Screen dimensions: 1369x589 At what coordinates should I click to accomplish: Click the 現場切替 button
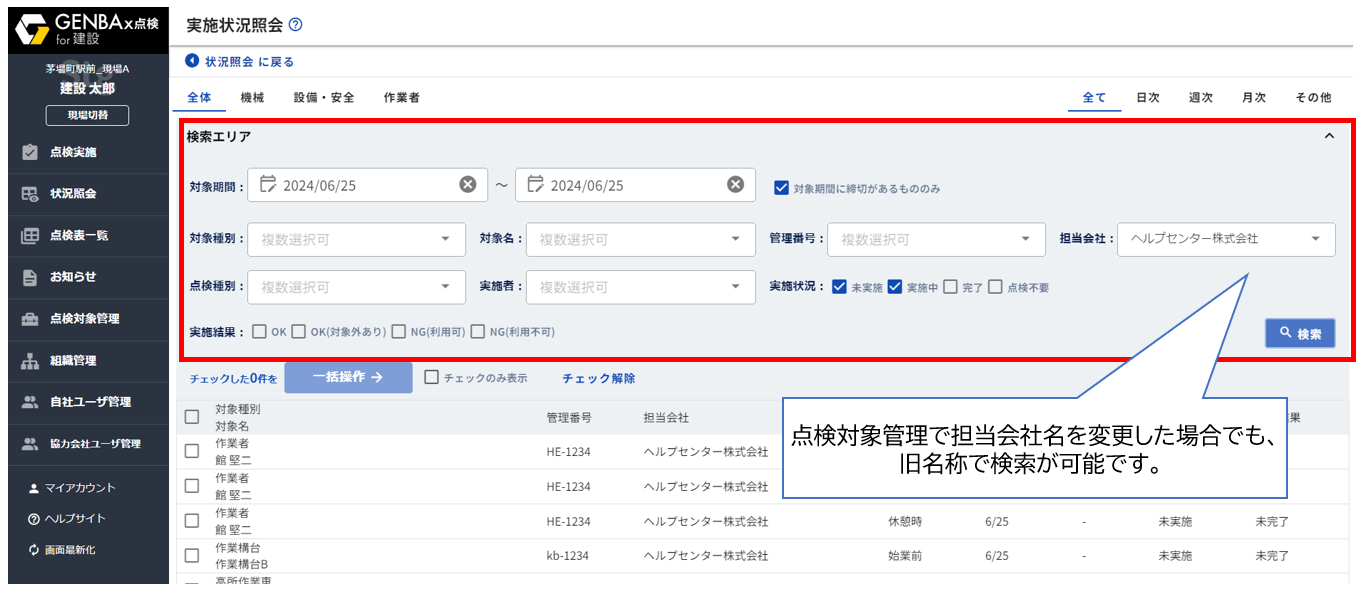tap(85, 115)
